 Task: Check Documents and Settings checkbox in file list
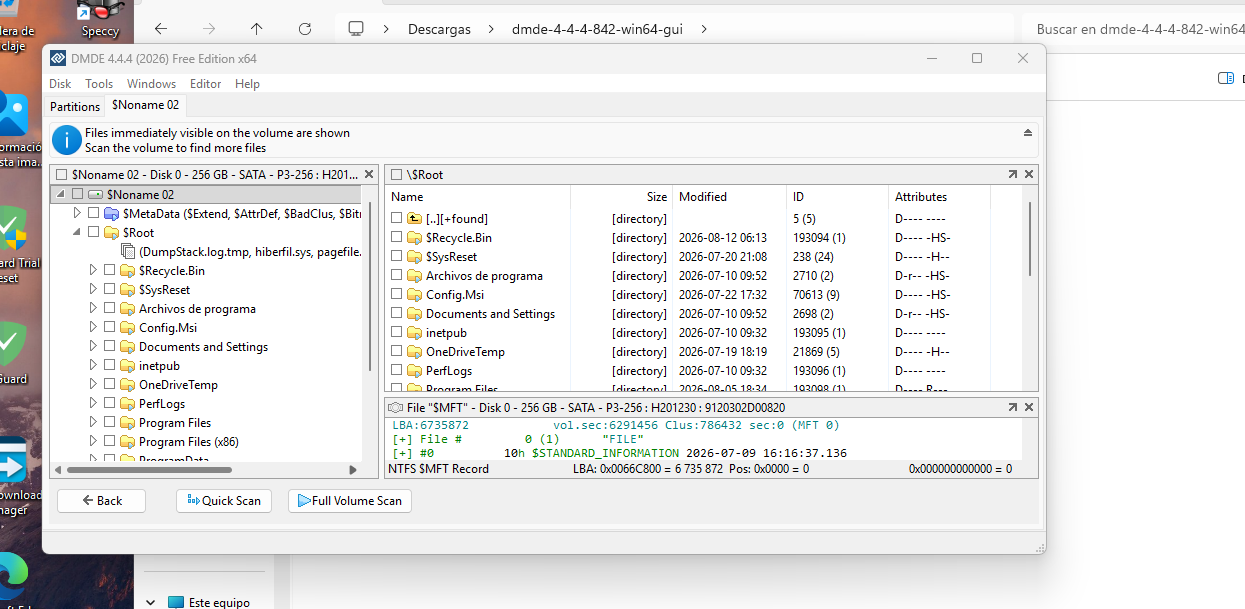397,313
